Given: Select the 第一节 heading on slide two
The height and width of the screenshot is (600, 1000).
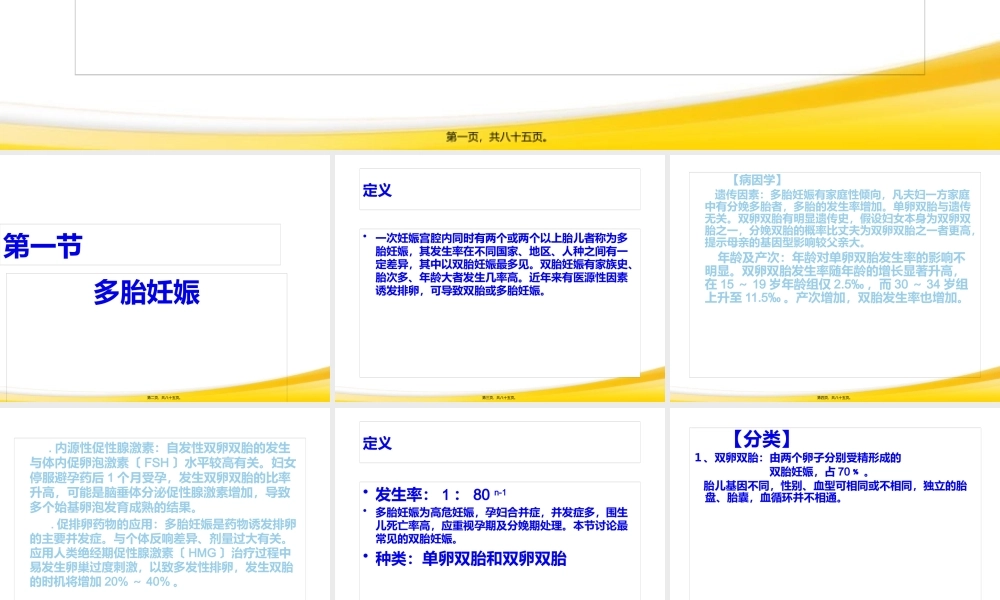Looking at the screenshot, I should [x=43, y=246].
